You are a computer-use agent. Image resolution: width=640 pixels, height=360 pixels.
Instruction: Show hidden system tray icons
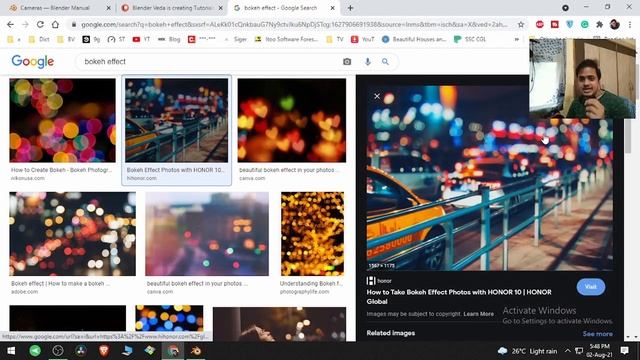coord(567,351)
